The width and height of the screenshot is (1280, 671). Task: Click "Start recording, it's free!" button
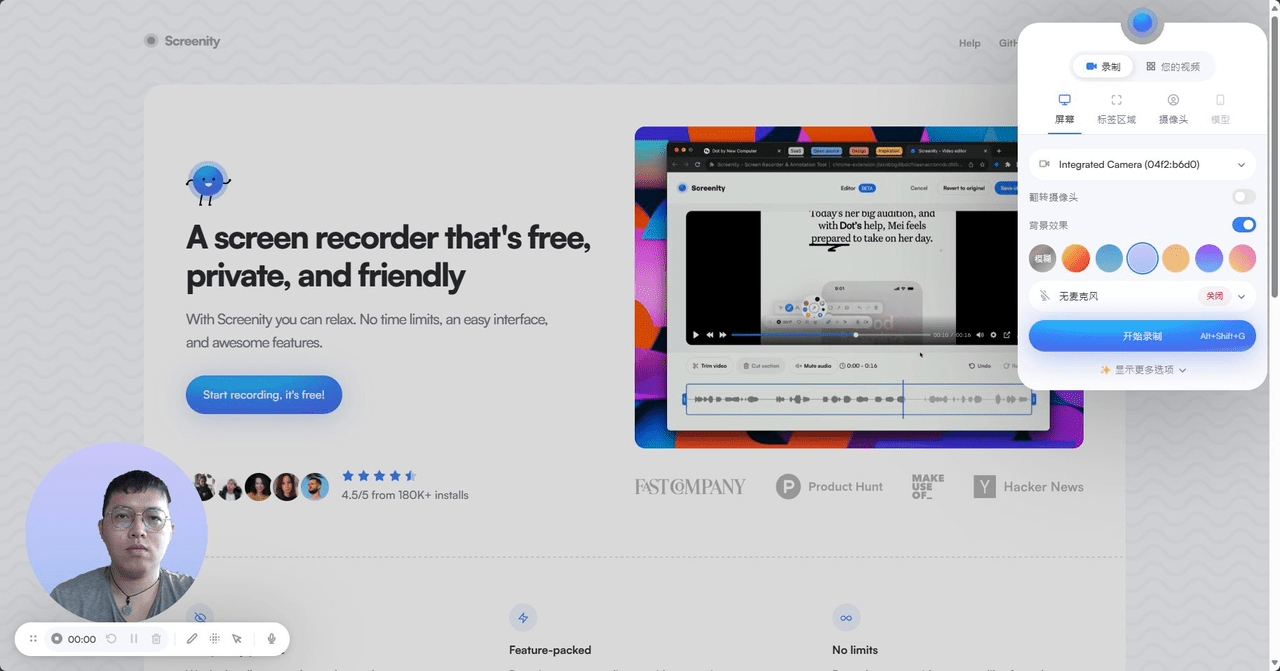tap(264, 395)
